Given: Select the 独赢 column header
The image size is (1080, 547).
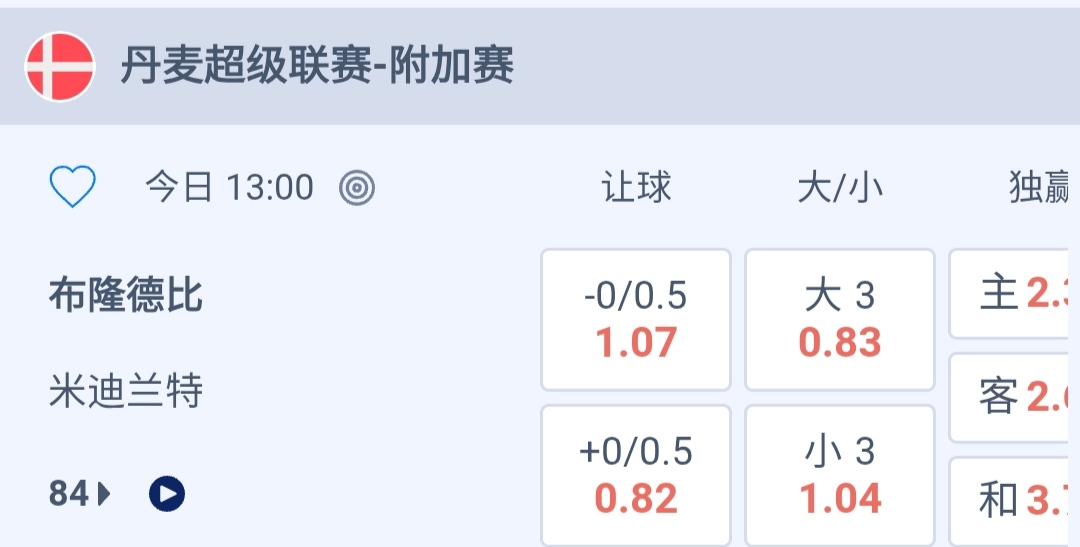Looking at the screenshot, I should point(1040,187).
